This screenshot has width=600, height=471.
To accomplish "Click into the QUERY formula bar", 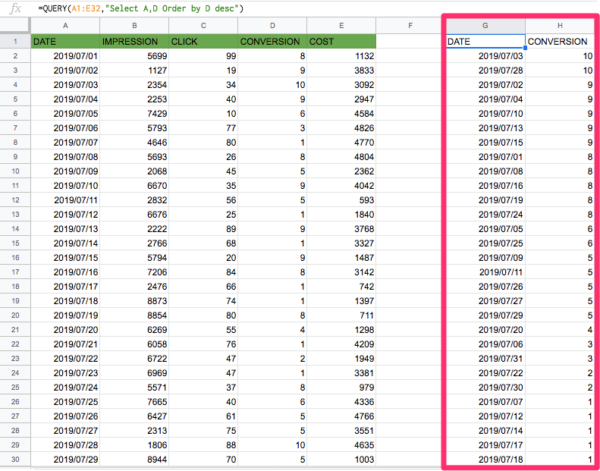I will [x=318, y=8].
